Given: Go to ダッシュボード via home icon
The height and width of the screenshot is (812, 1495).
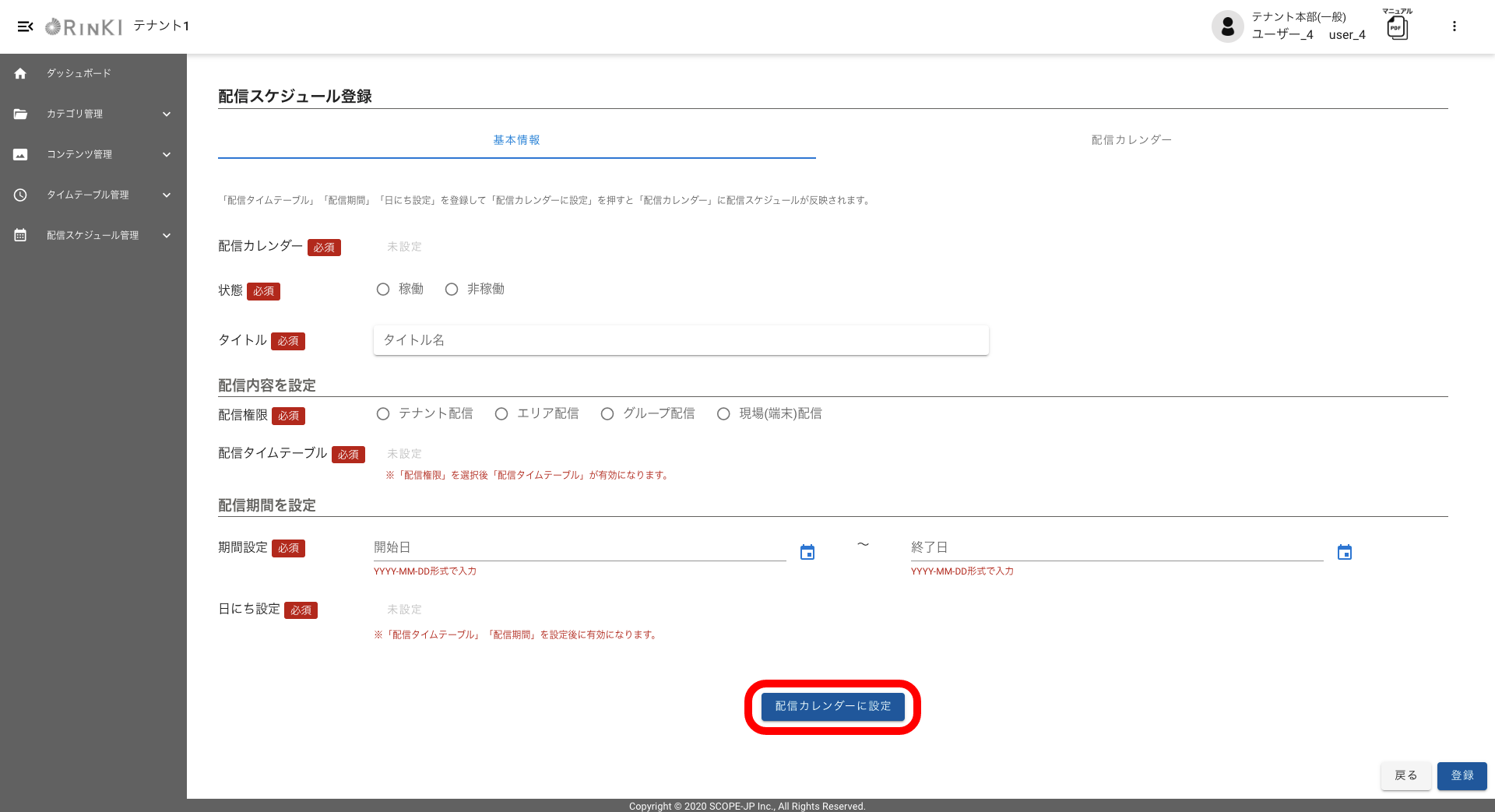Looking at the screenshot, I should (20, 73).
